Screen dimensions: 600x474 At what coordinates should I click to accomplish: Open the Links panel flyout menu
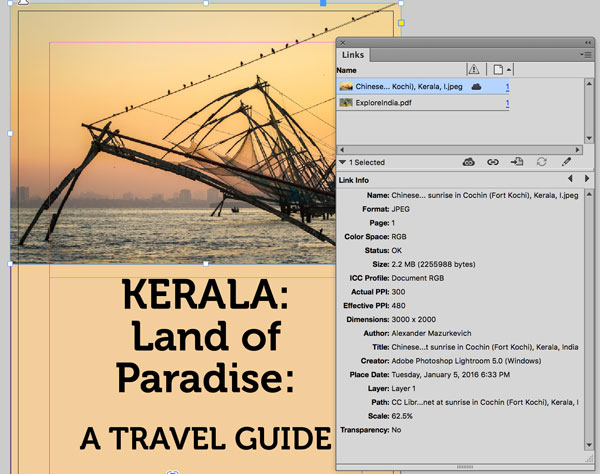pos(586,55)
